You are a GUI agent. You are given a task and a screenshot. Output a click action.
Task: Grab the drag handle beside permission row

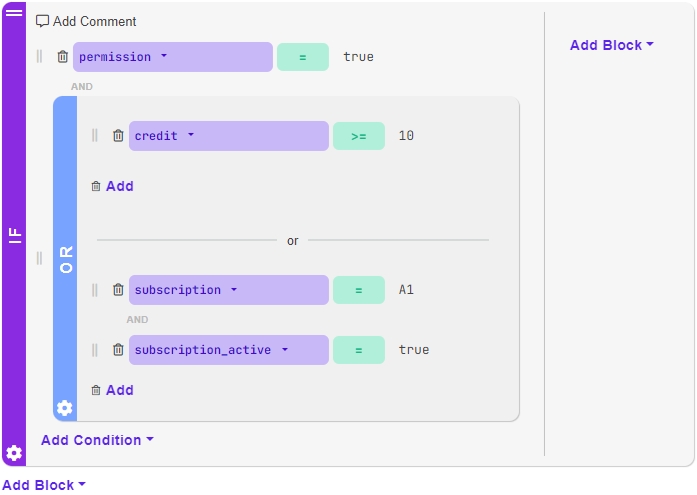[40, 57]
